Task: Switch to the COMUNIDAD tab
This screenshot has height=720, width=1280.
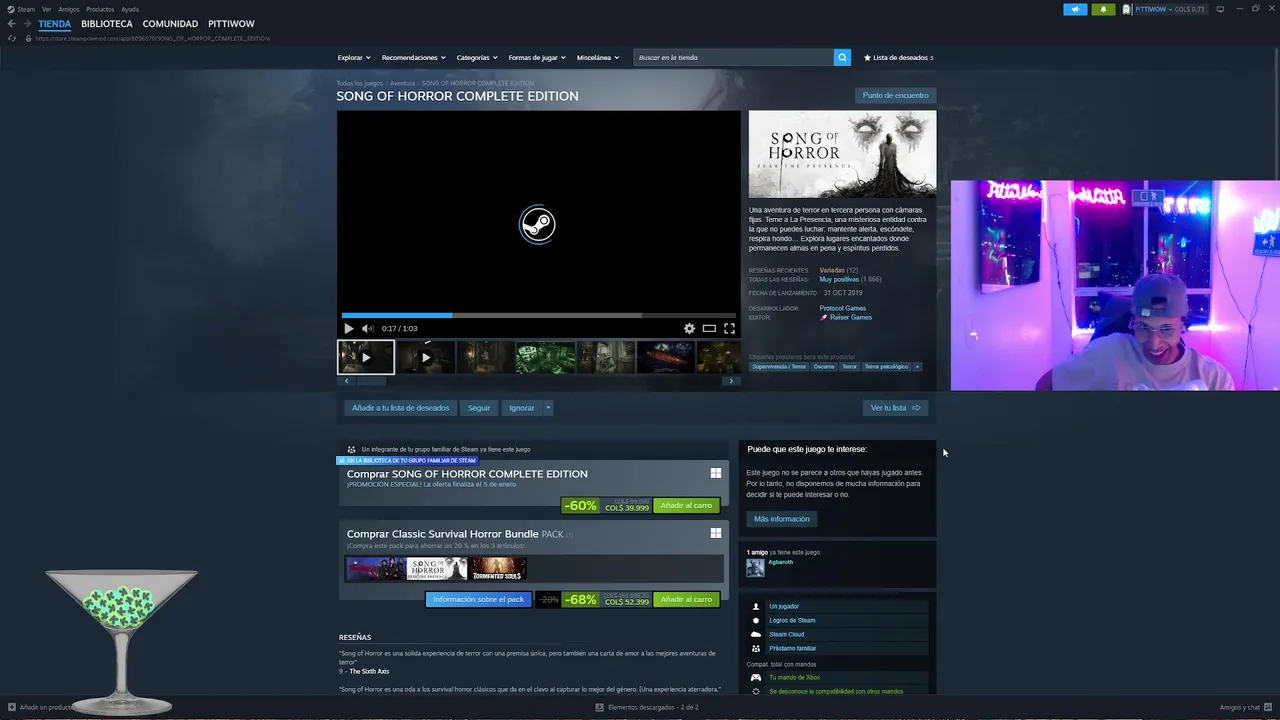Action: pos(170,24)
